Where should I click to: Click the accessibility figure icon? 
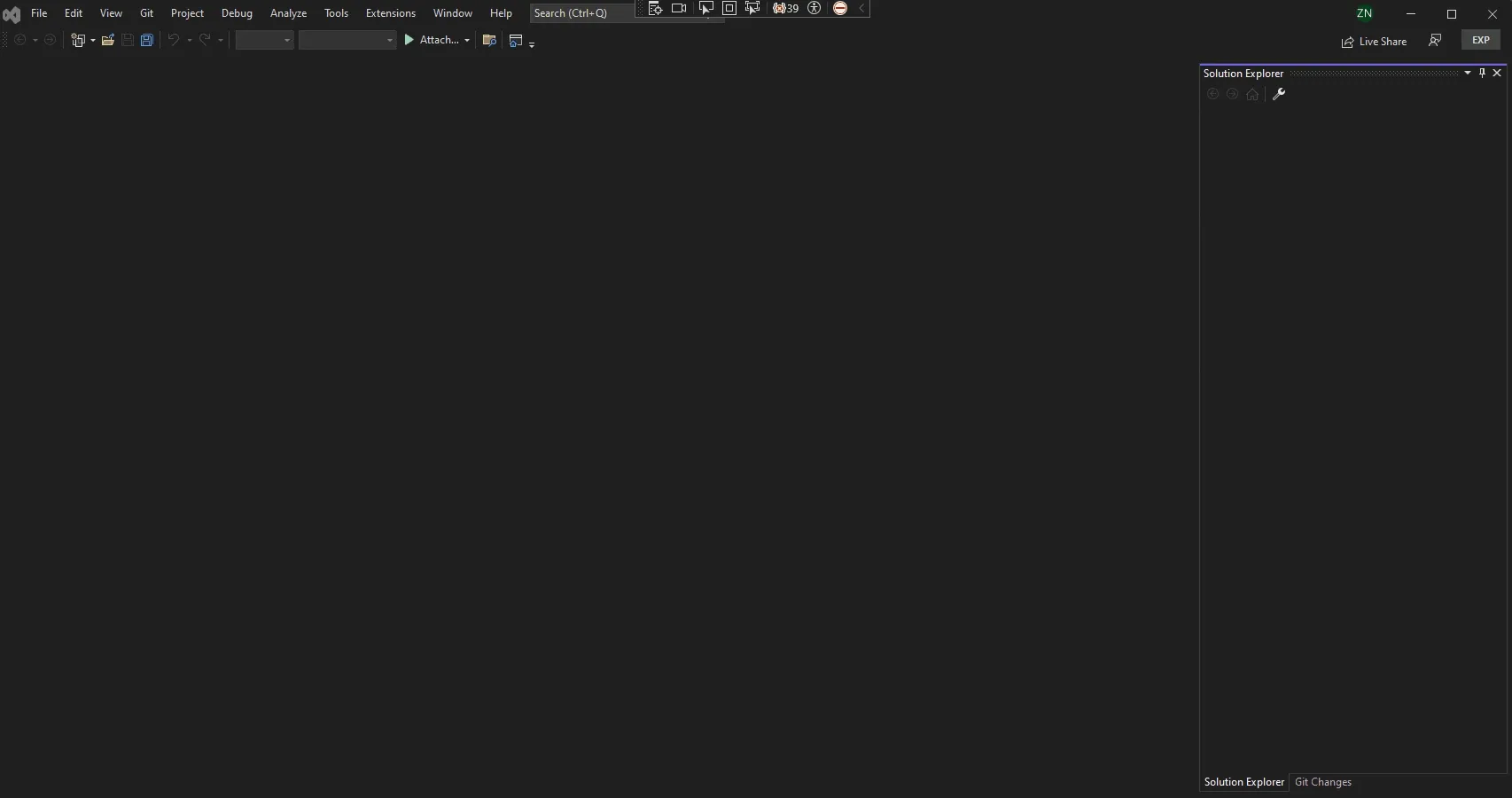[x=814, y=8]
